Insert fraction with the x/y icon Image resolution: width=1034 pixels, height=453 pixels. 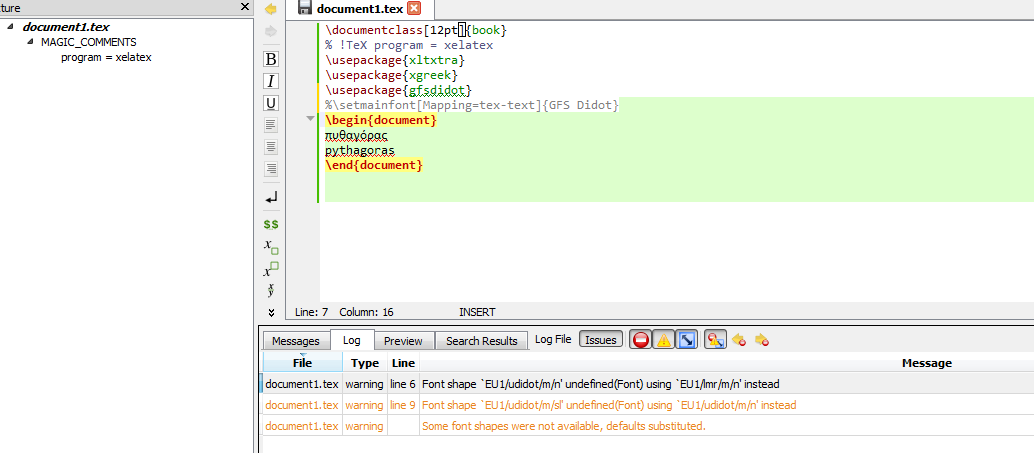coord(270,290)
